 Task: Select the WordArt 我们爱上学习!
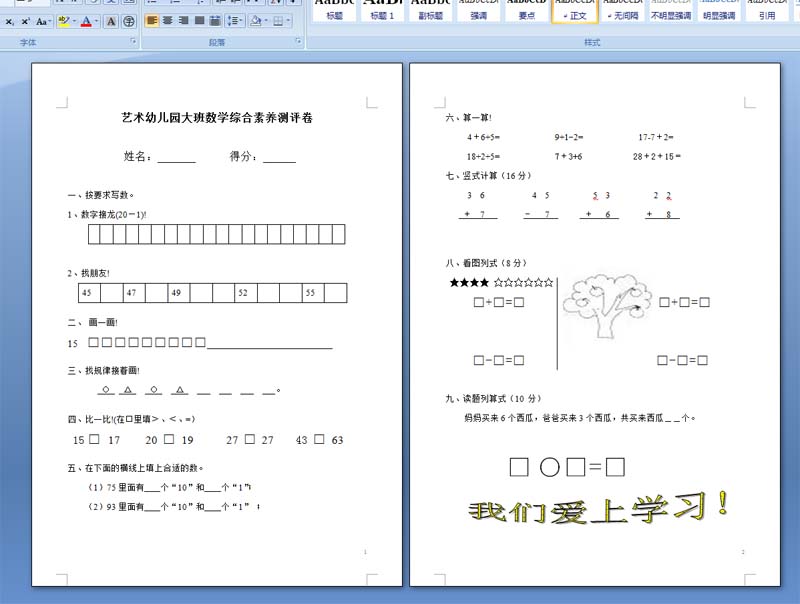(x=598, y=507)
